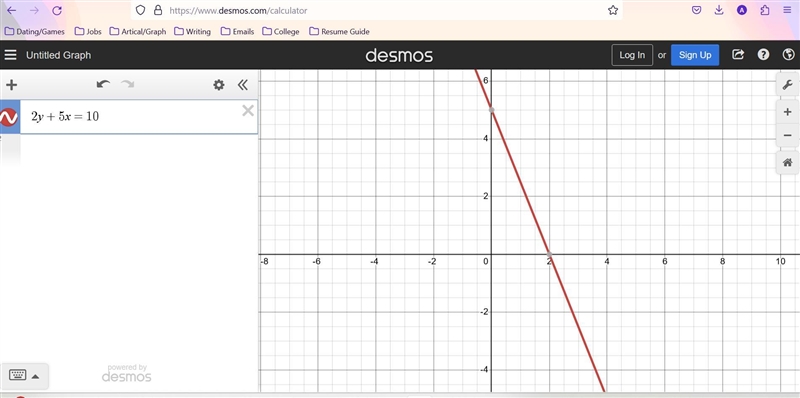Open graph settings wrench
Screen dimensions: 800x398
click(787, 85)
